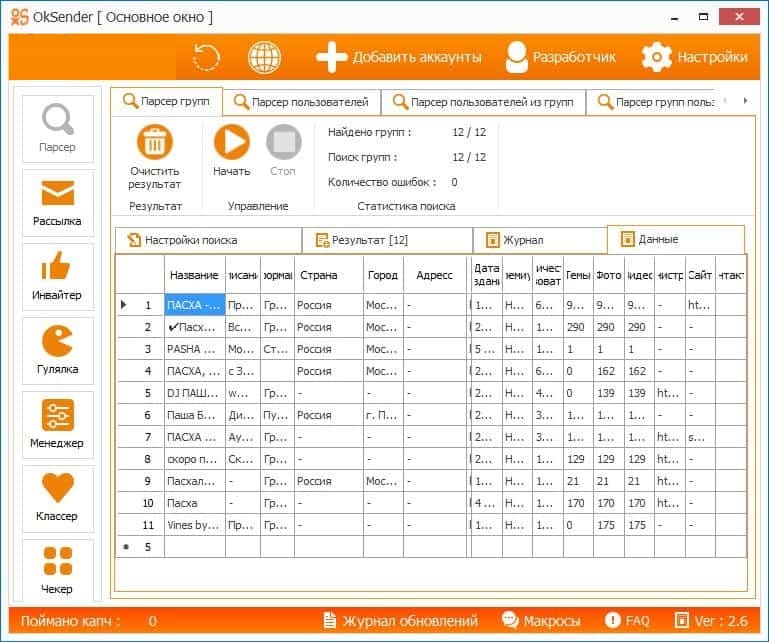Switch to Парсер пользователей из групп tab

click(484, 102)
